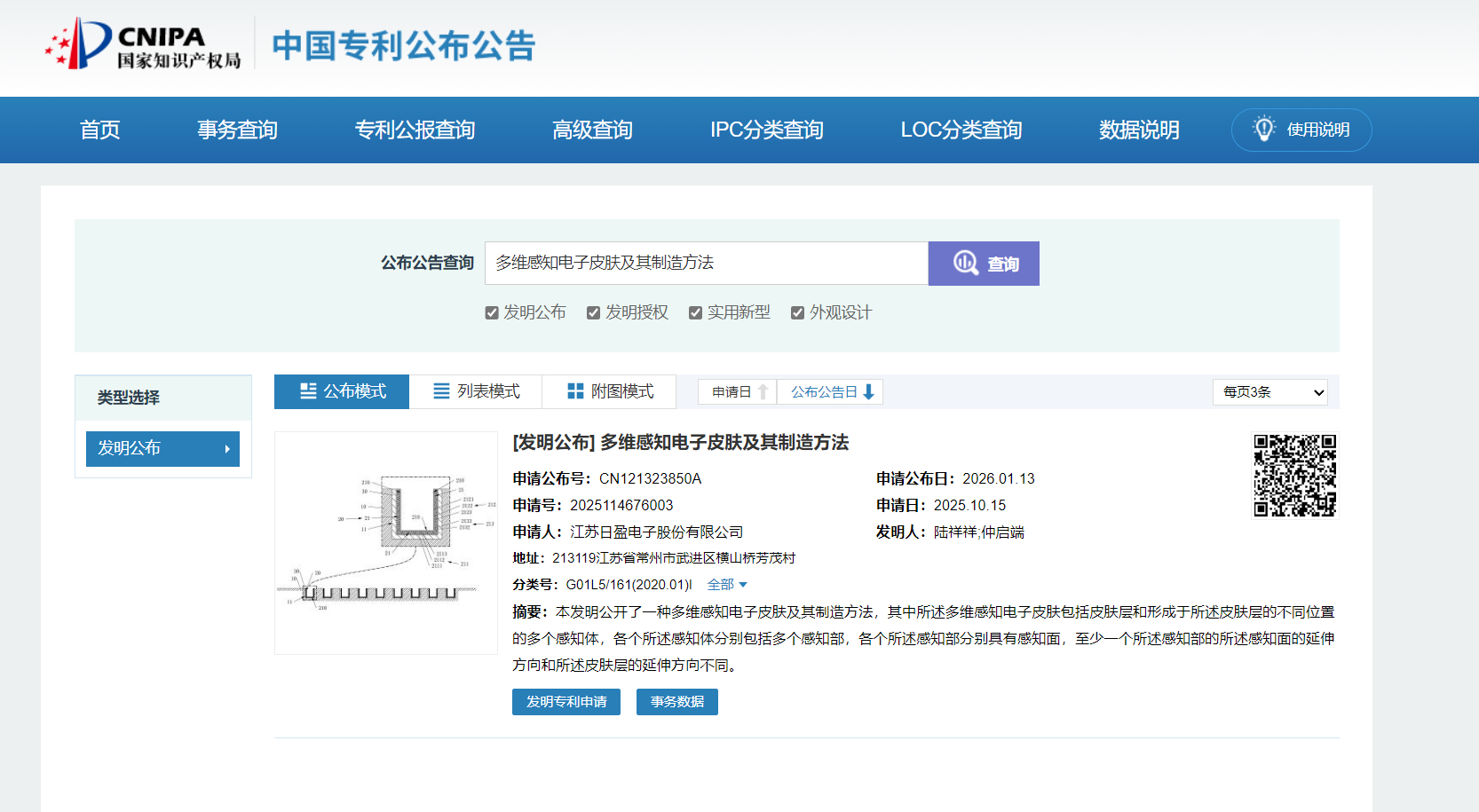Open the 首页 navigation item
Screen dimensions: 1479x812
tap(100, 130)
